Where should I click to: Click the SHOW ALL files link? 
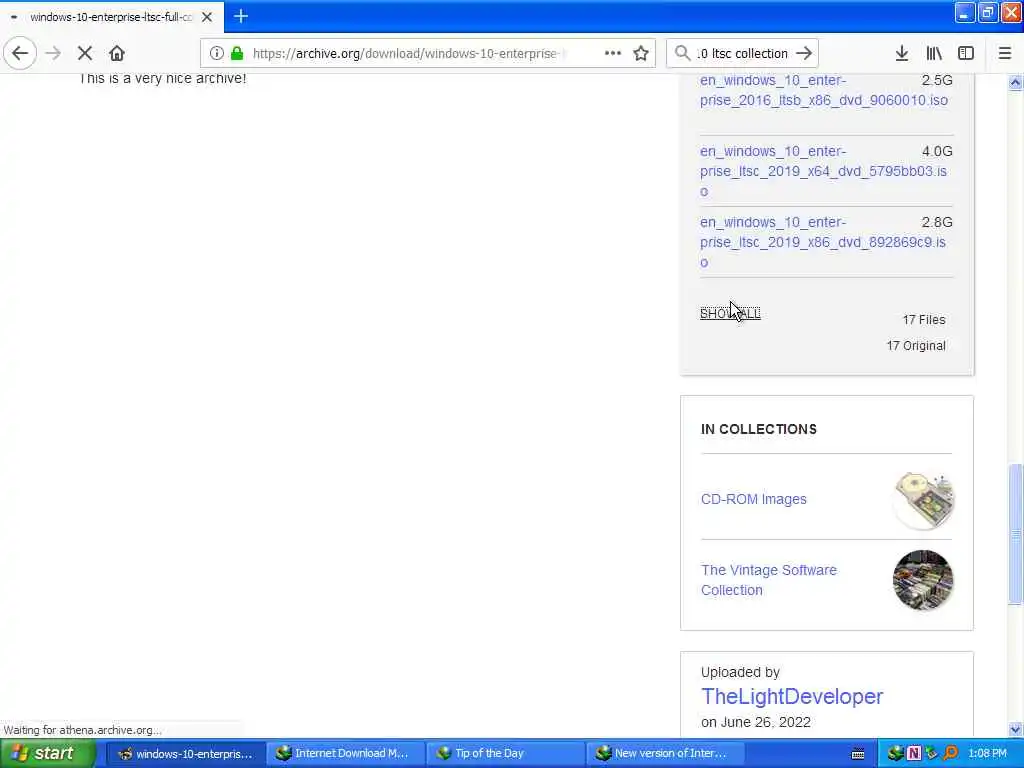point(730,313)
